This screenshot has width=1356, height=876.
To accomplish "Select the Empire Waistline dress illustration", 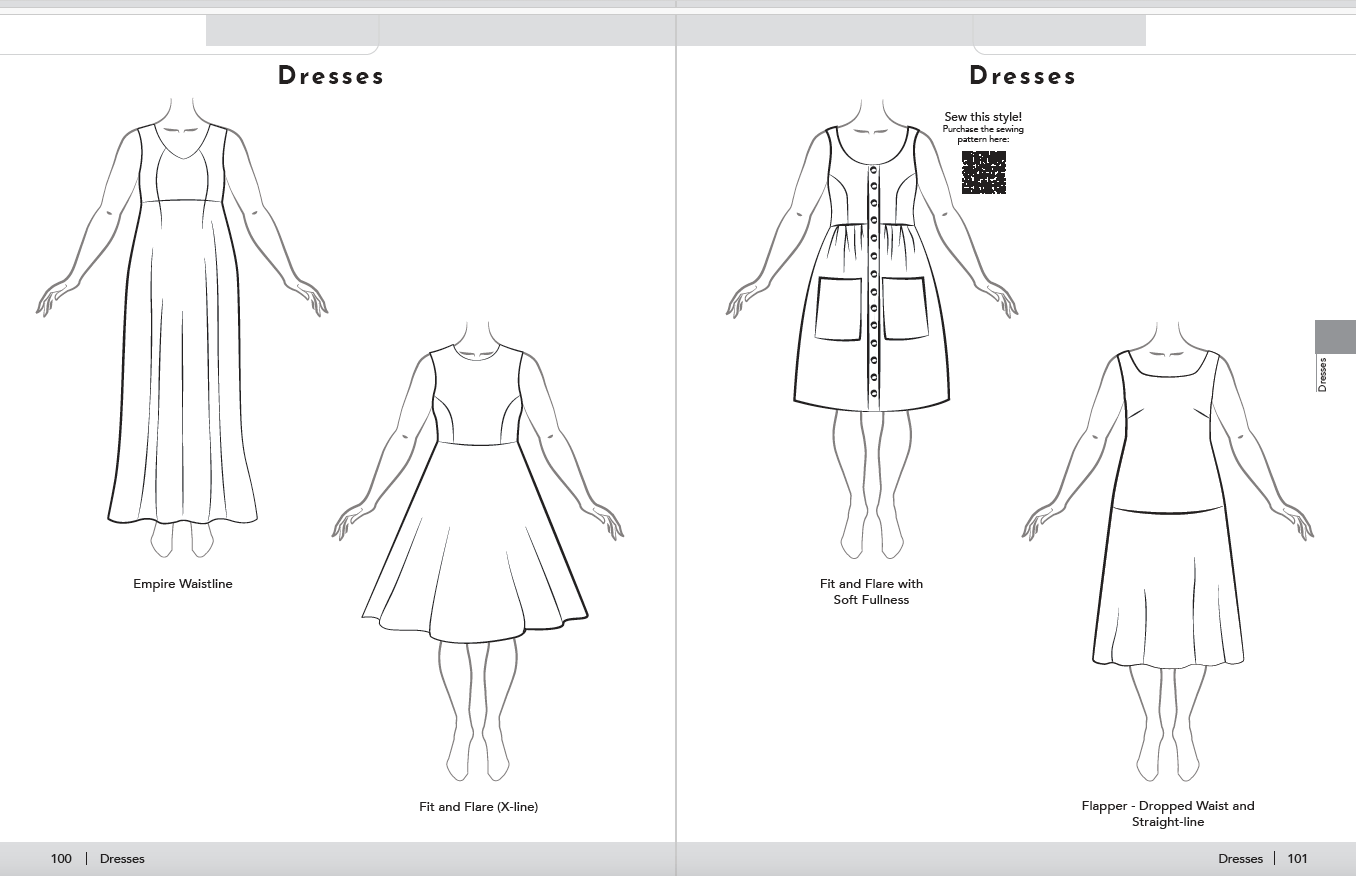I will coord(182,327).
